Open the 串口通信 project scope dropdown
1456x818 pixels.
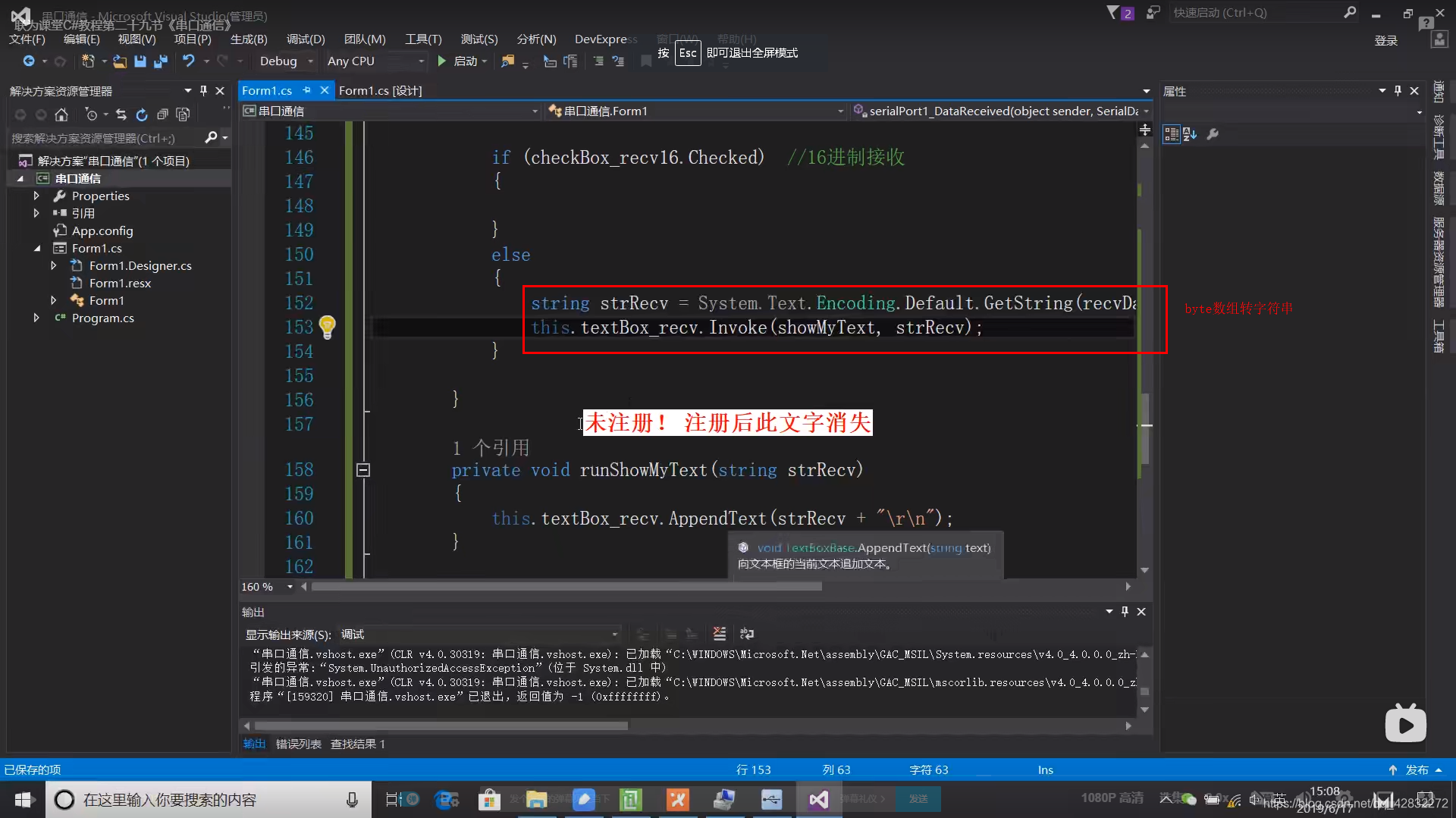click(x=391, y=111)
